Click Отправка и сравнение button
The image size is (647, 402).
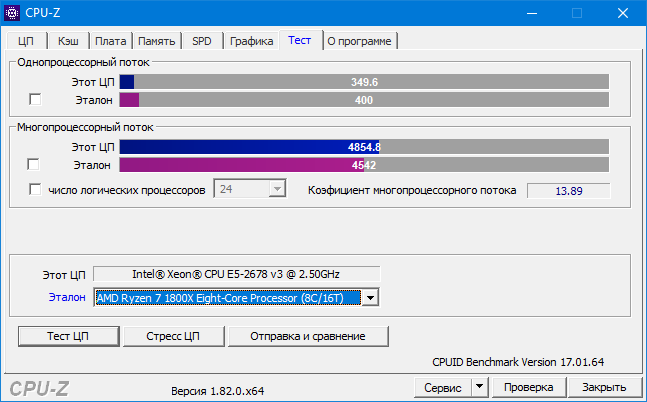tap(308, 336)
